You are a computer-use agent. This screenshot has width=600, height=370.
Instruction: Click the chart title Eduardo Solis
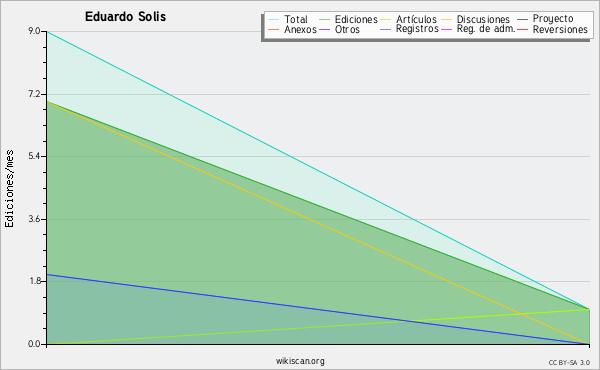(x=126, y=16)
